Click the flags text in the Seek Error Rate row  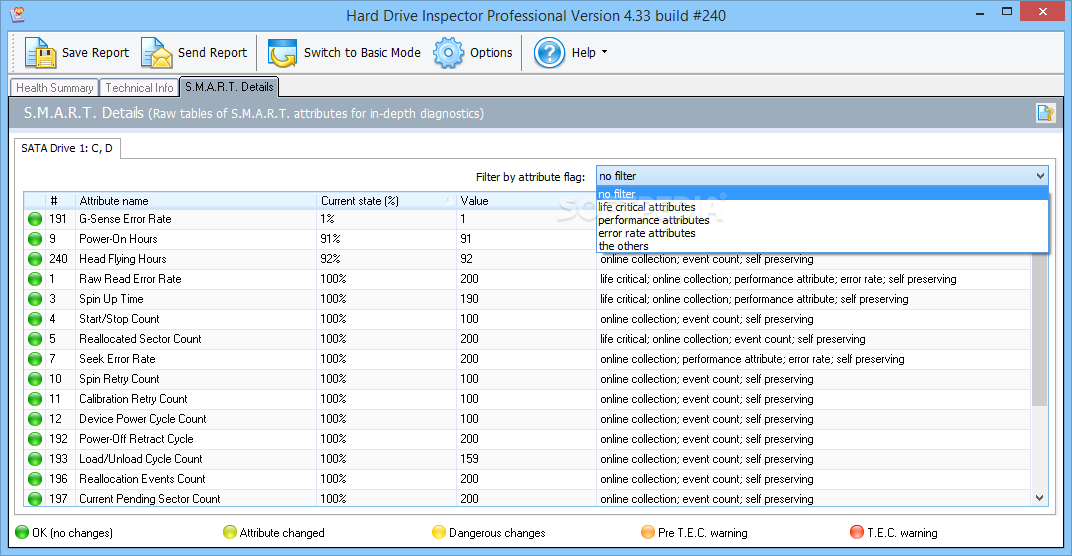[x=752, y=359]
